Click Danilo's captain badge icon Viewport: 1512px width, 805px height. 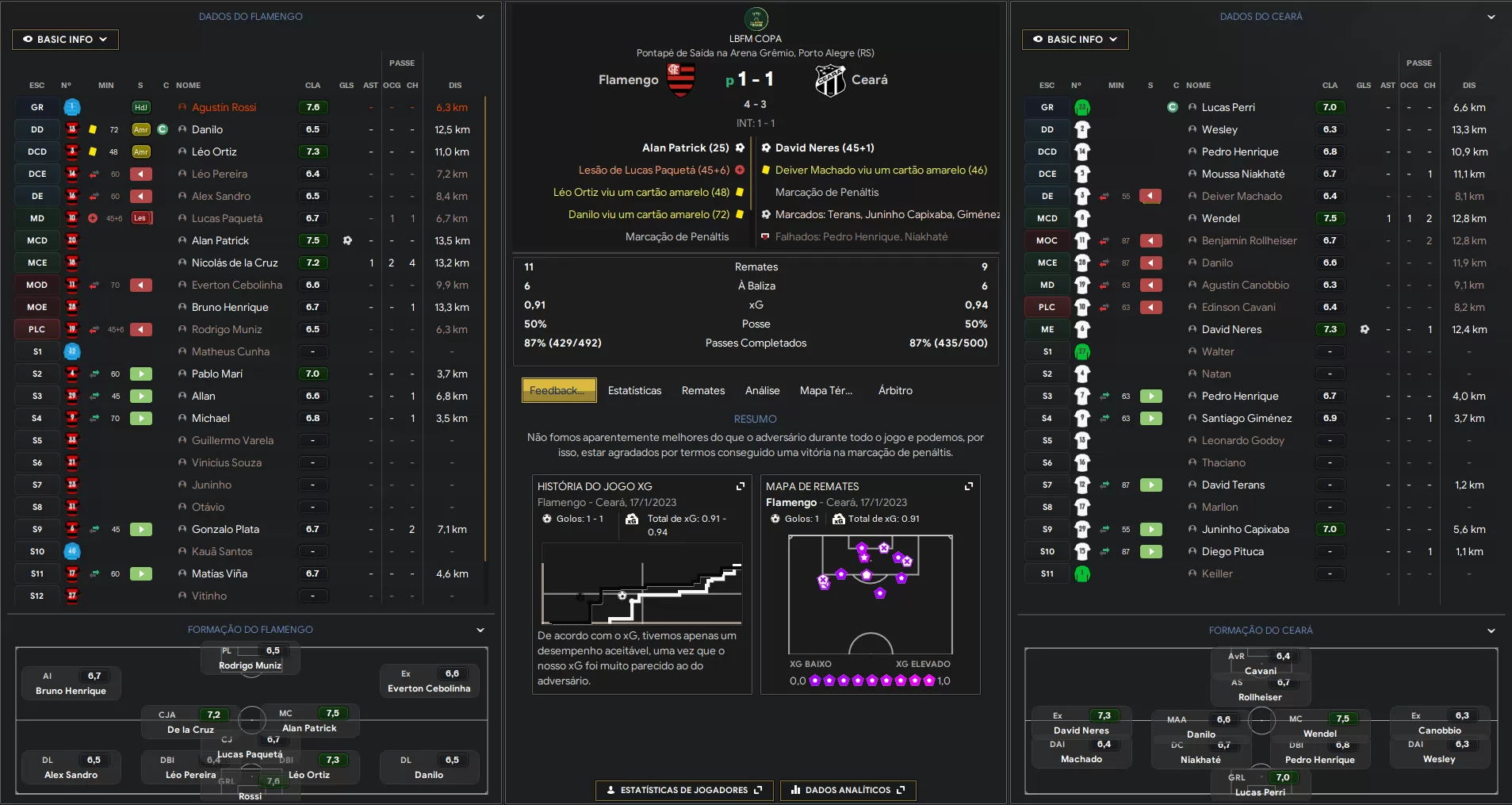tap(163, 129)
